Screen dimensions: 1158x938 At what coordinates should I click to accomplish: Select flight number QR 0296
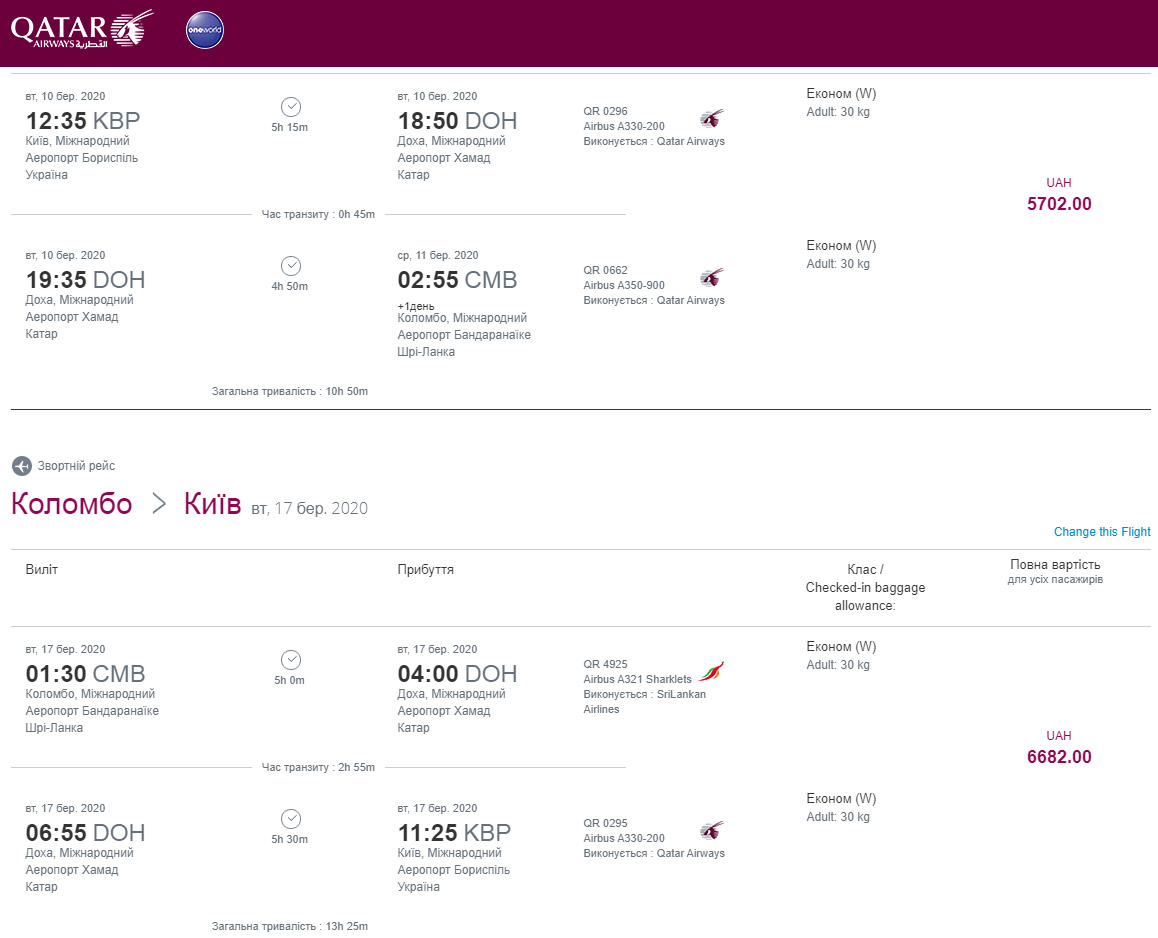click(x=606, y=112)
